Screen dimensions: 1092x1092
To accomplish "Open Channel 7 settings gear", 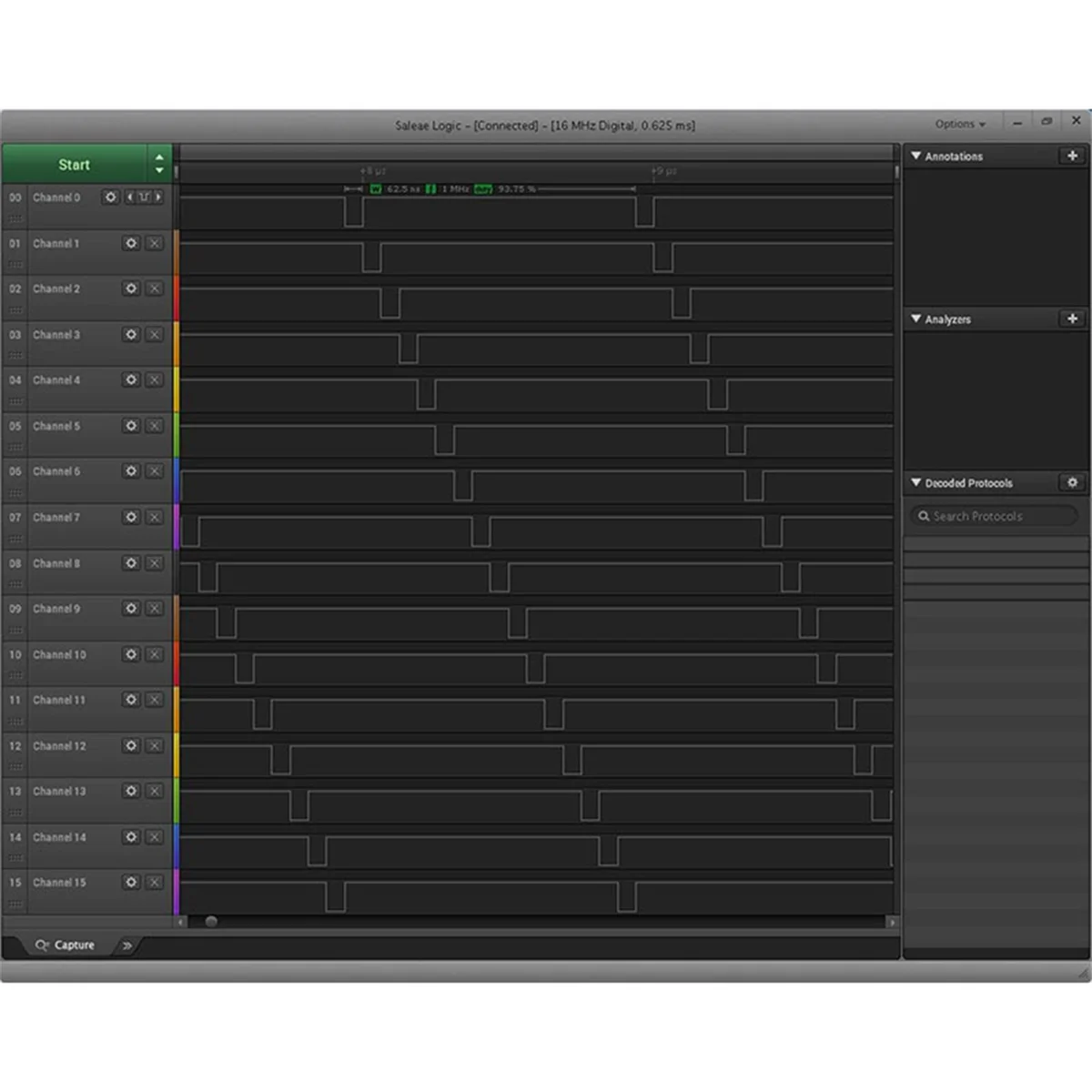I will [x=131, y=517].
